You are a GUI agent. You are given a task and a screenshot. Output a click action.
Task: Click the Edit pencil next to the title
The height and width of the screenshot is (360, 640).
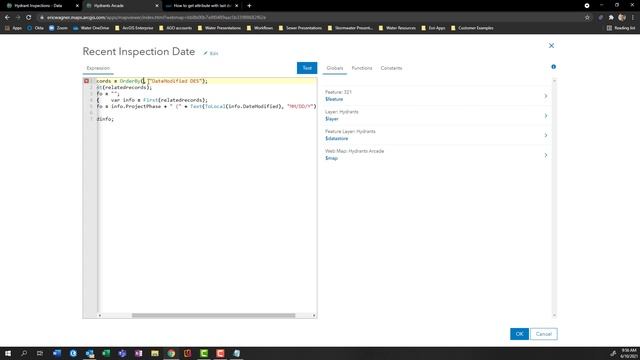point(211,53)
